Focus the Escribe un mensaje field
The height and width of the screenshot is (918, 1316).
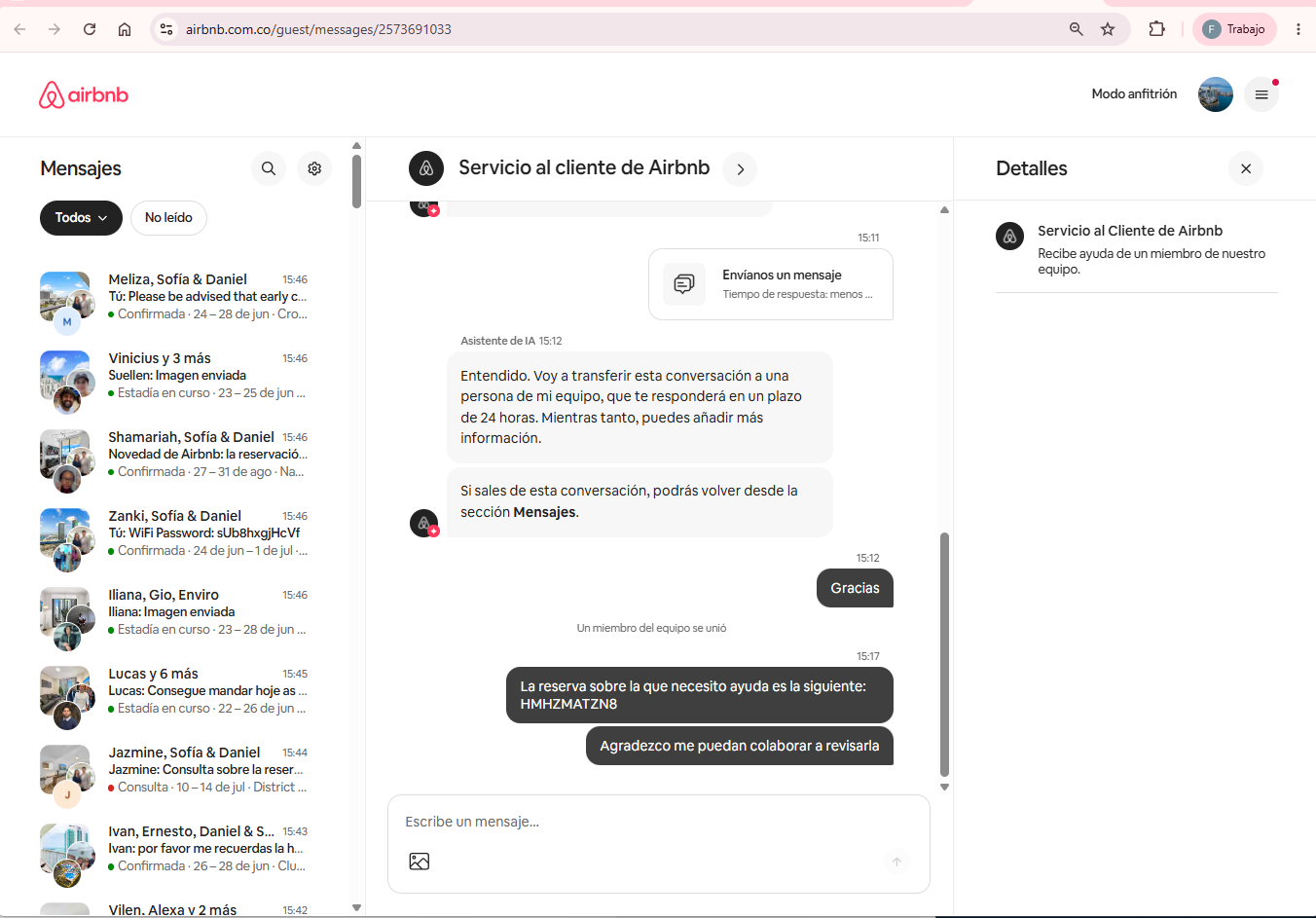pos(659,822)
